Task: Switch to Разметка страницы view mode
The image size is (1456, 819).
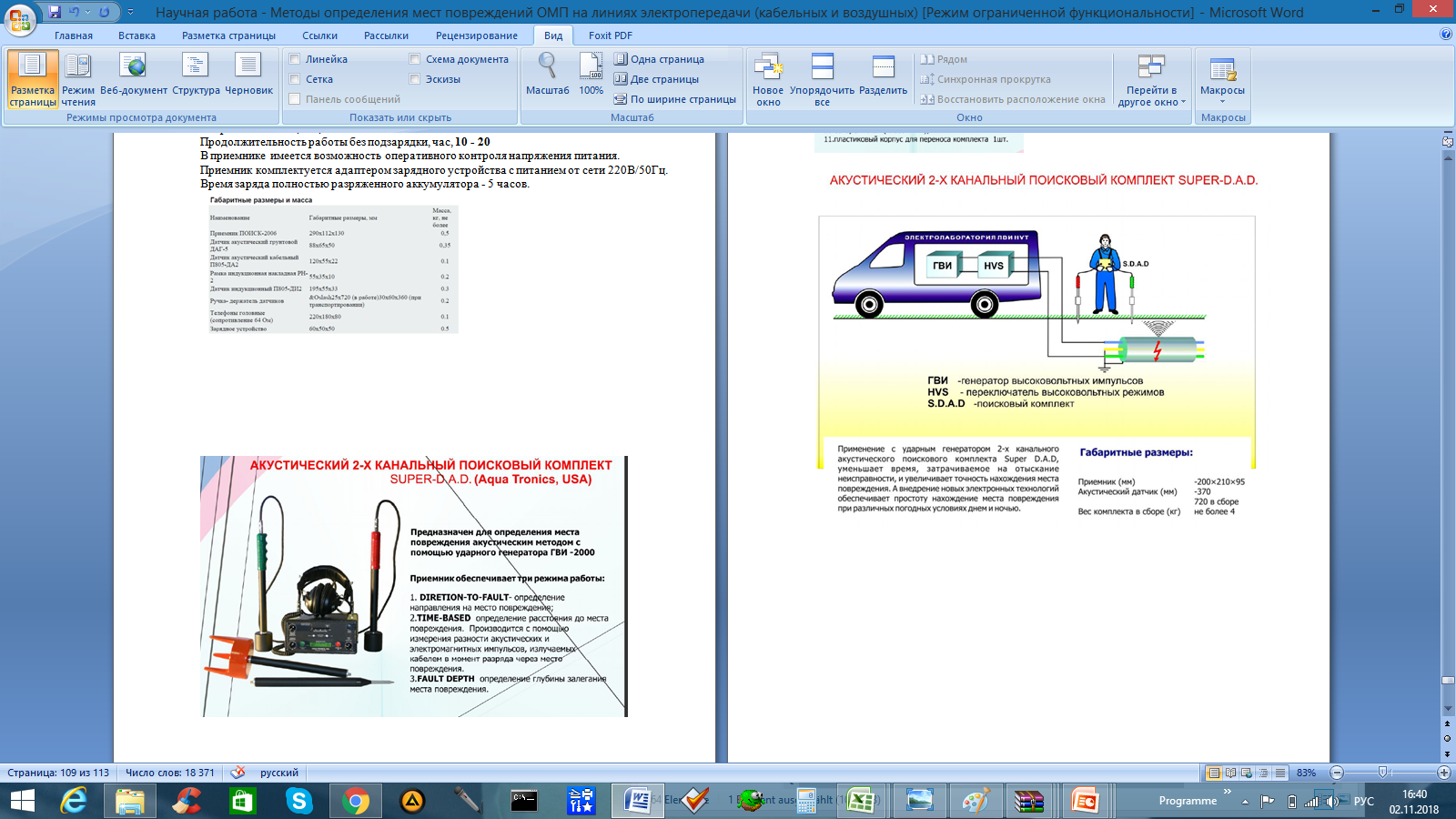Action: point(33,79)
